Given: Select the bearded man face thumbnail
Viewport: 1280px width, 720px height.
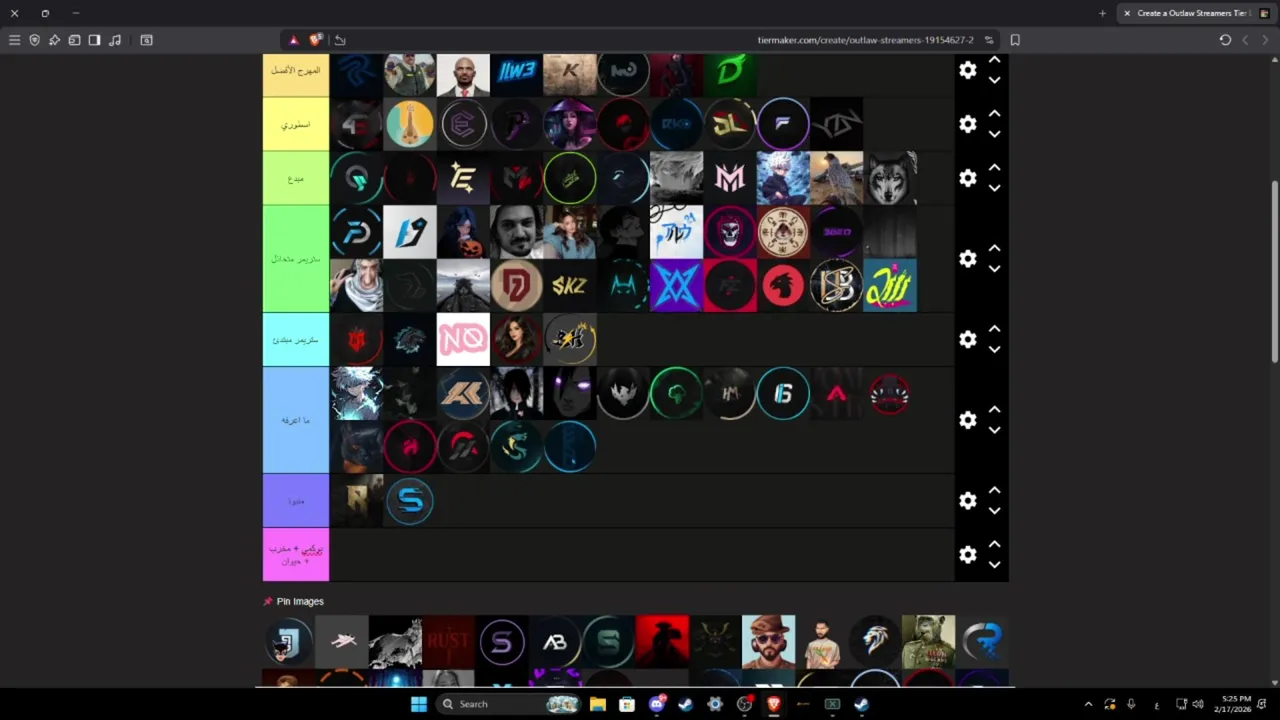Looking at the screenshot, I should pos(516,232).
